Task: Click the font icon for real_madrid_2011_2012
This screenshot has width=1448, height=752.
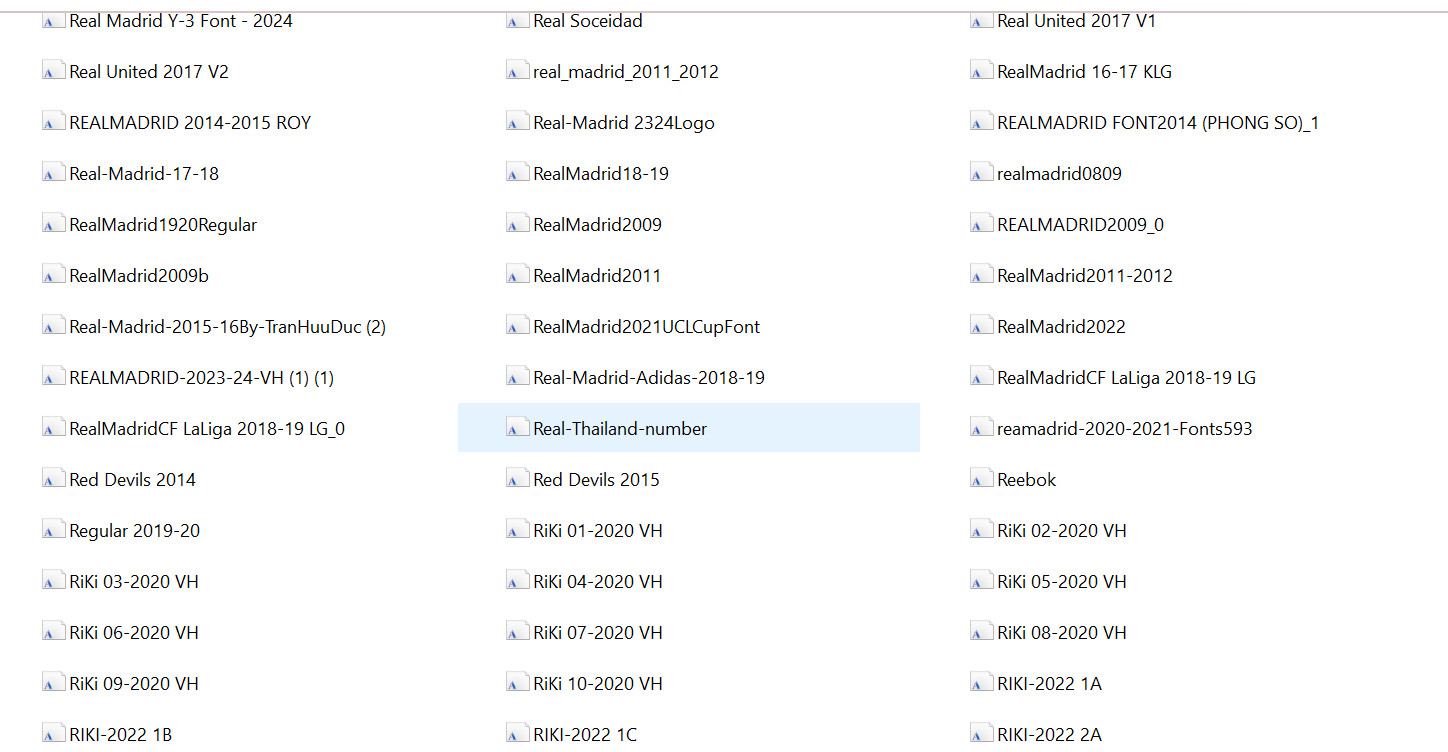Action: [517, 72]
